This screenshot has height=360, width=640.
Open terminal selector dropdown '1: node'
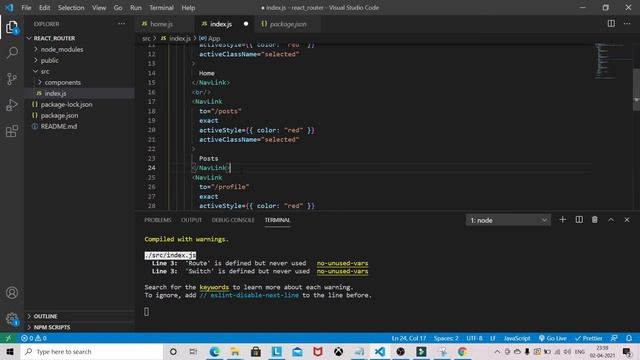(508, 220)
